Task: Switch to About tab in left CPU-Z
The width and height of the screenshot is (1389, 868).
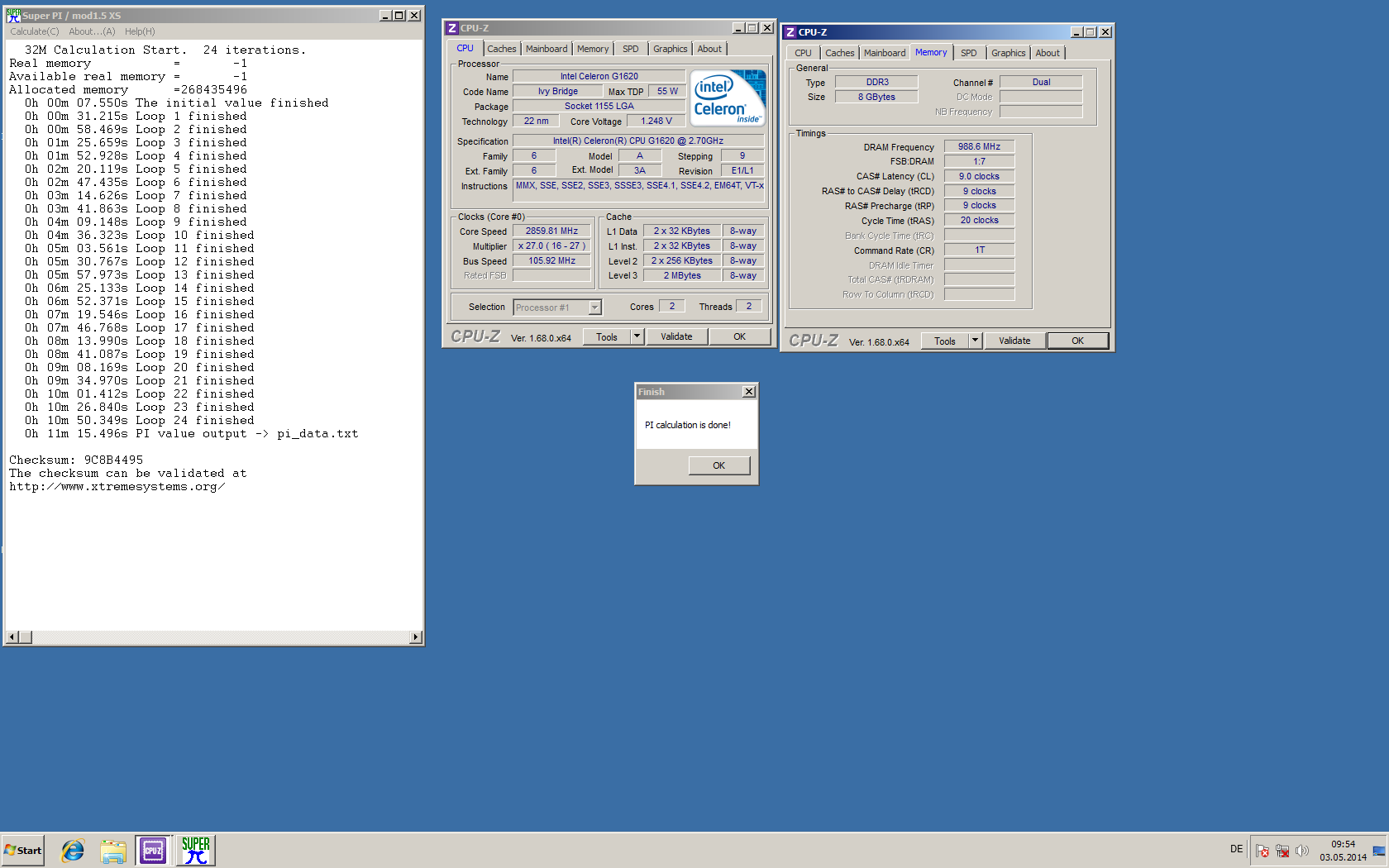Action: point(709,49)
